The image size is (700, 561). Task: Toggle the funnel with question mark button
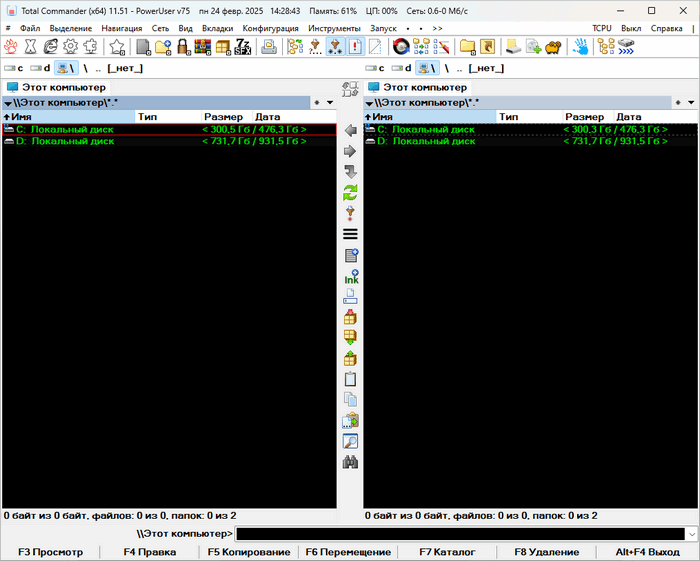[315, 46]
